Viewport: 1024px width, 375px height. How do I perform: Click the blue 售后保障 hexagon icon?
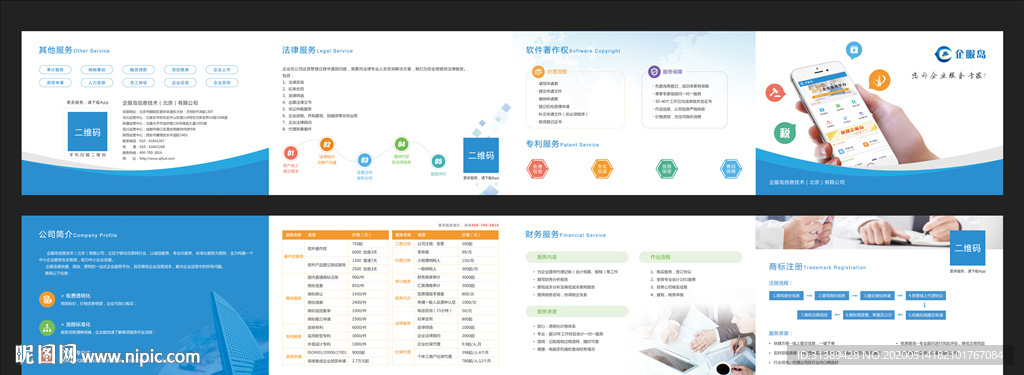tap(731, 169)
